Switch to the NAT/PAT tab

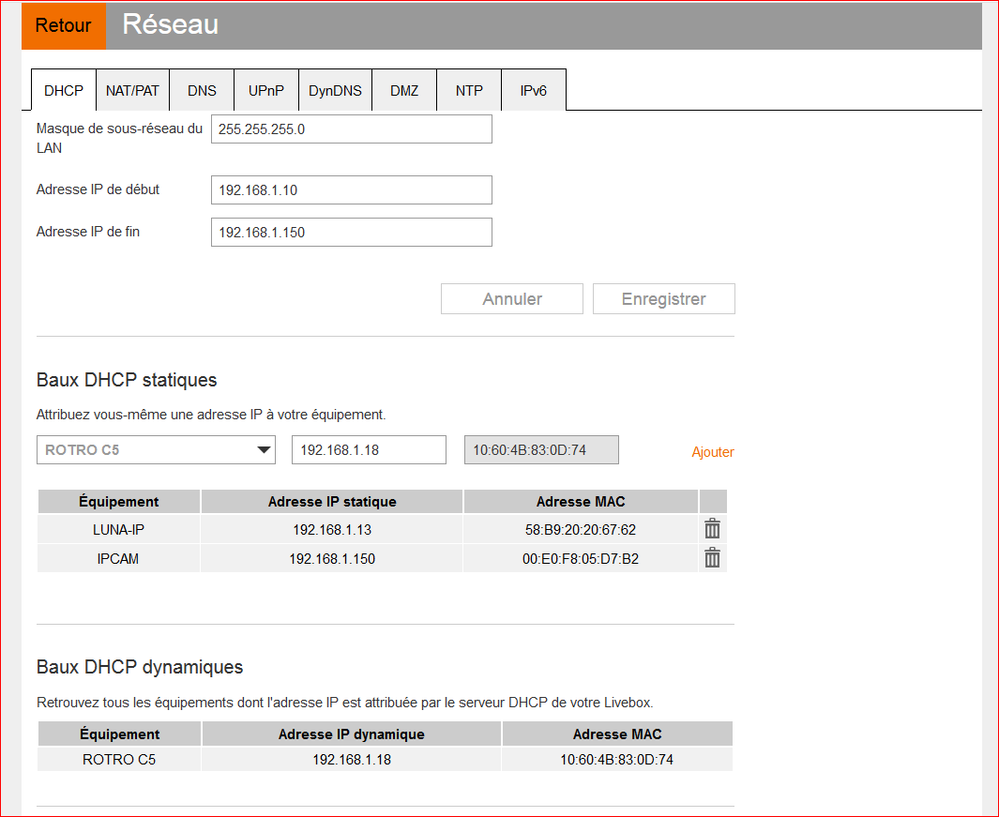coord(133,90)
